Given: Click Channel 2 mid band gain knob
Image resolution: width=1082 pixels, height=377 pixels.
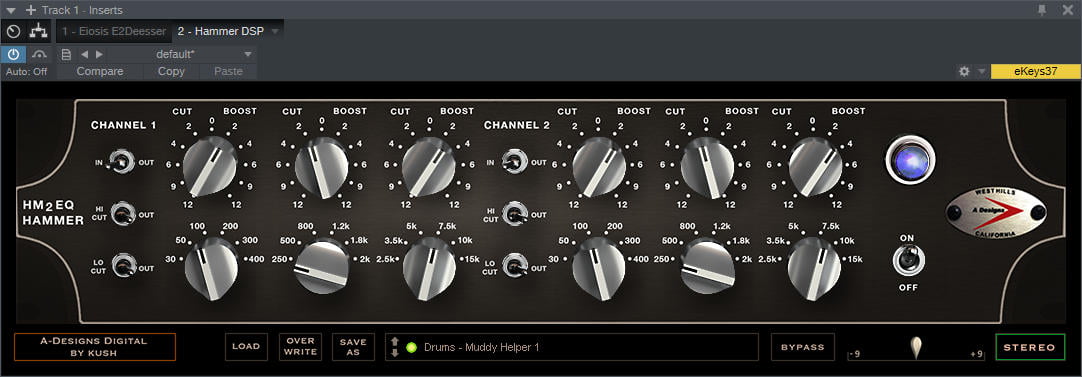Looking at the screenshot, I should [x=707, y=167].
